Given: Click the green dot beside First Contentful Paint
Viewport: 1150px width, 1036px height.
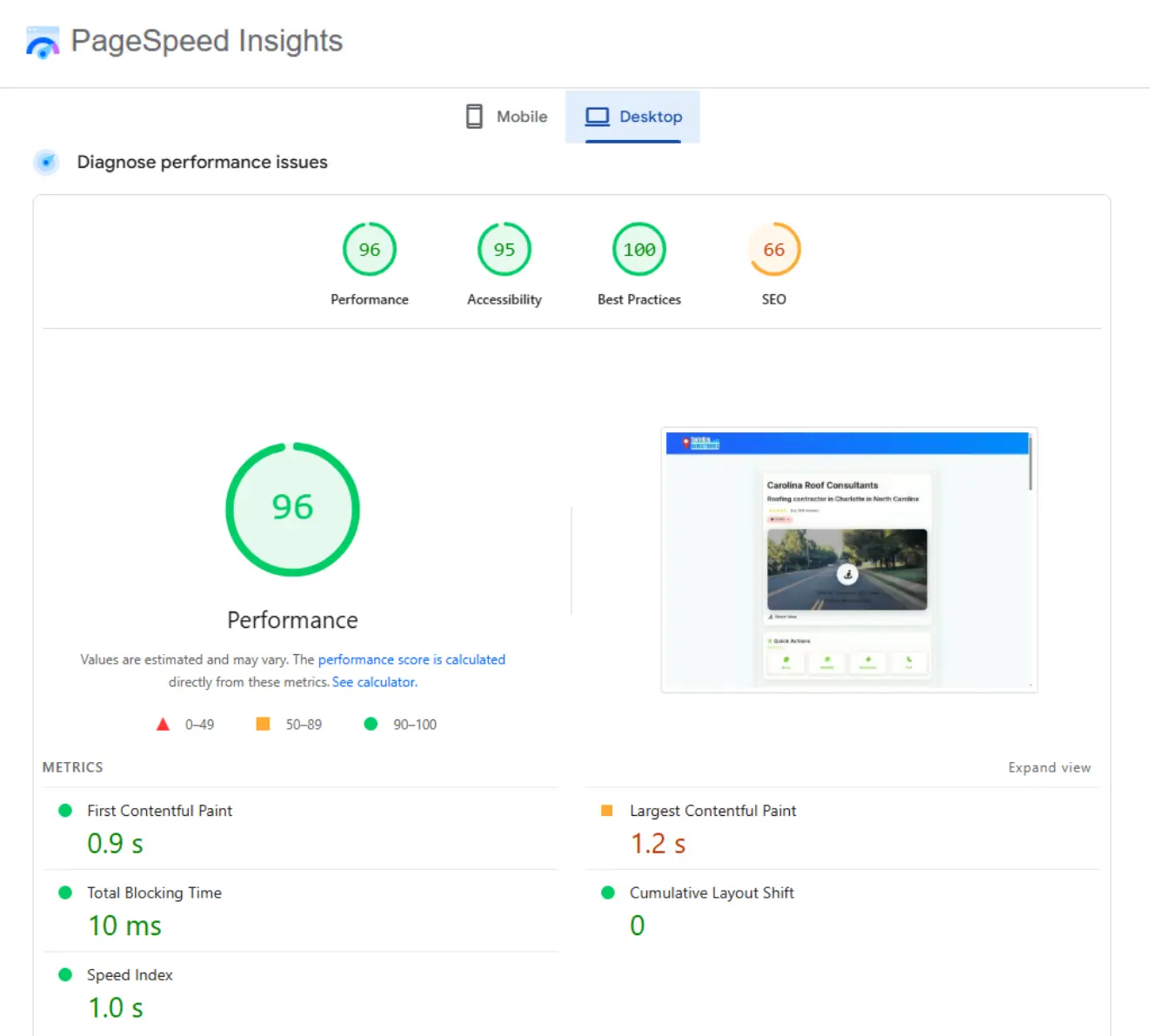Looking at the screenshot, I should coord(64,810).
